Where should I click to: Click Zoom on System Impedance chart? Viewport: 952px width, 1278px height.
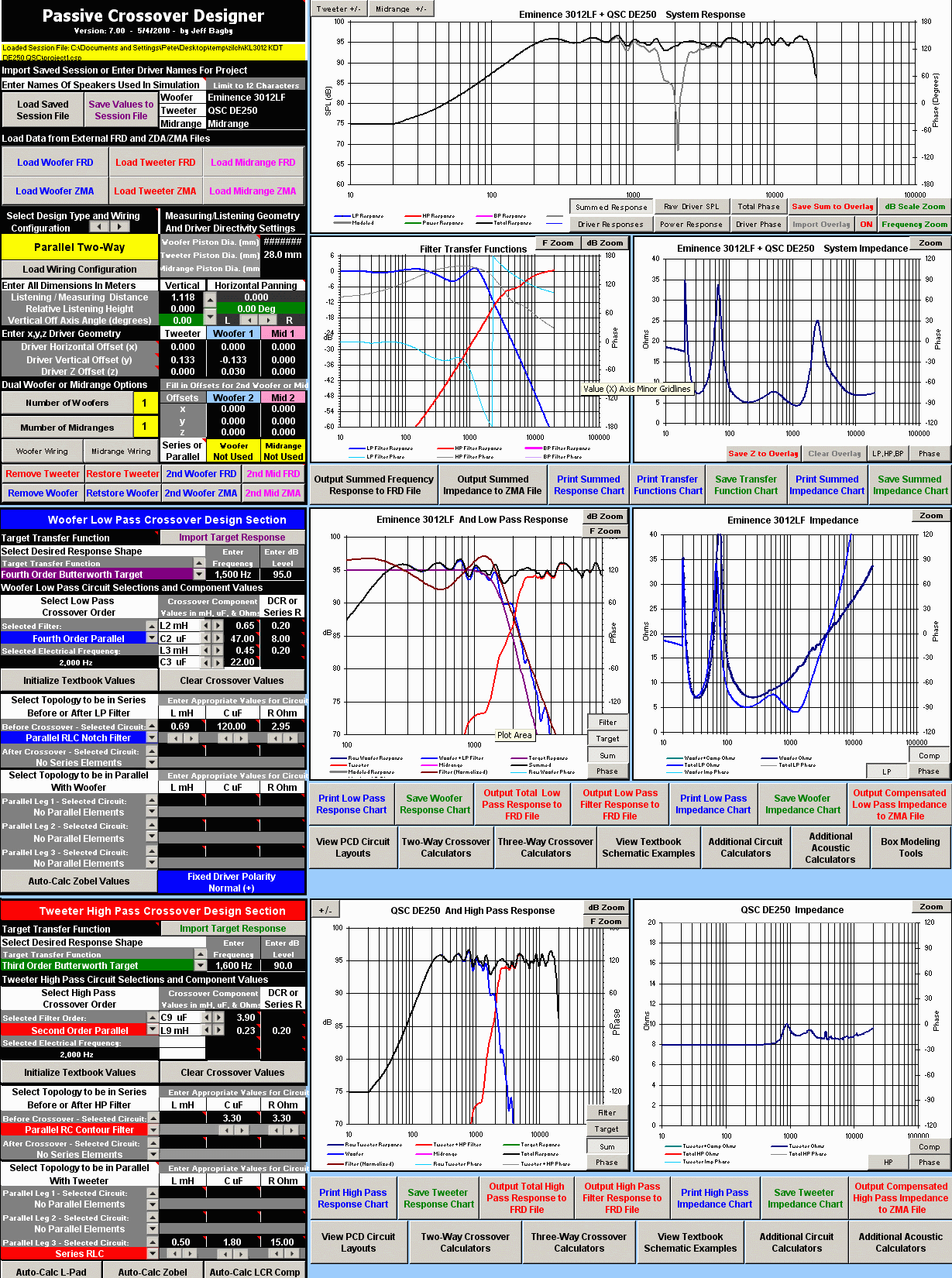click(930, 242)
